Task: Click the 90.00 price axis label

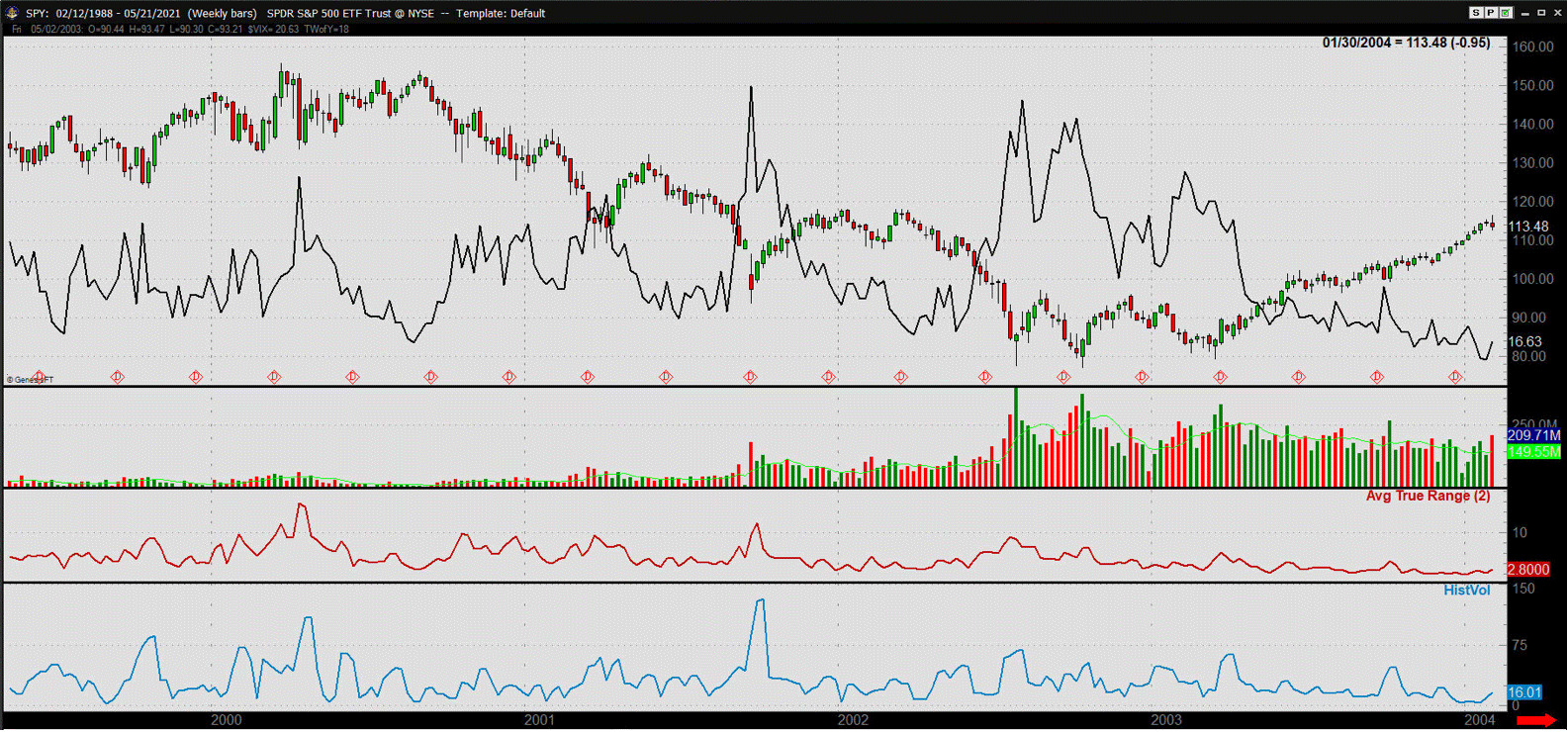Action: point(1528,318)
